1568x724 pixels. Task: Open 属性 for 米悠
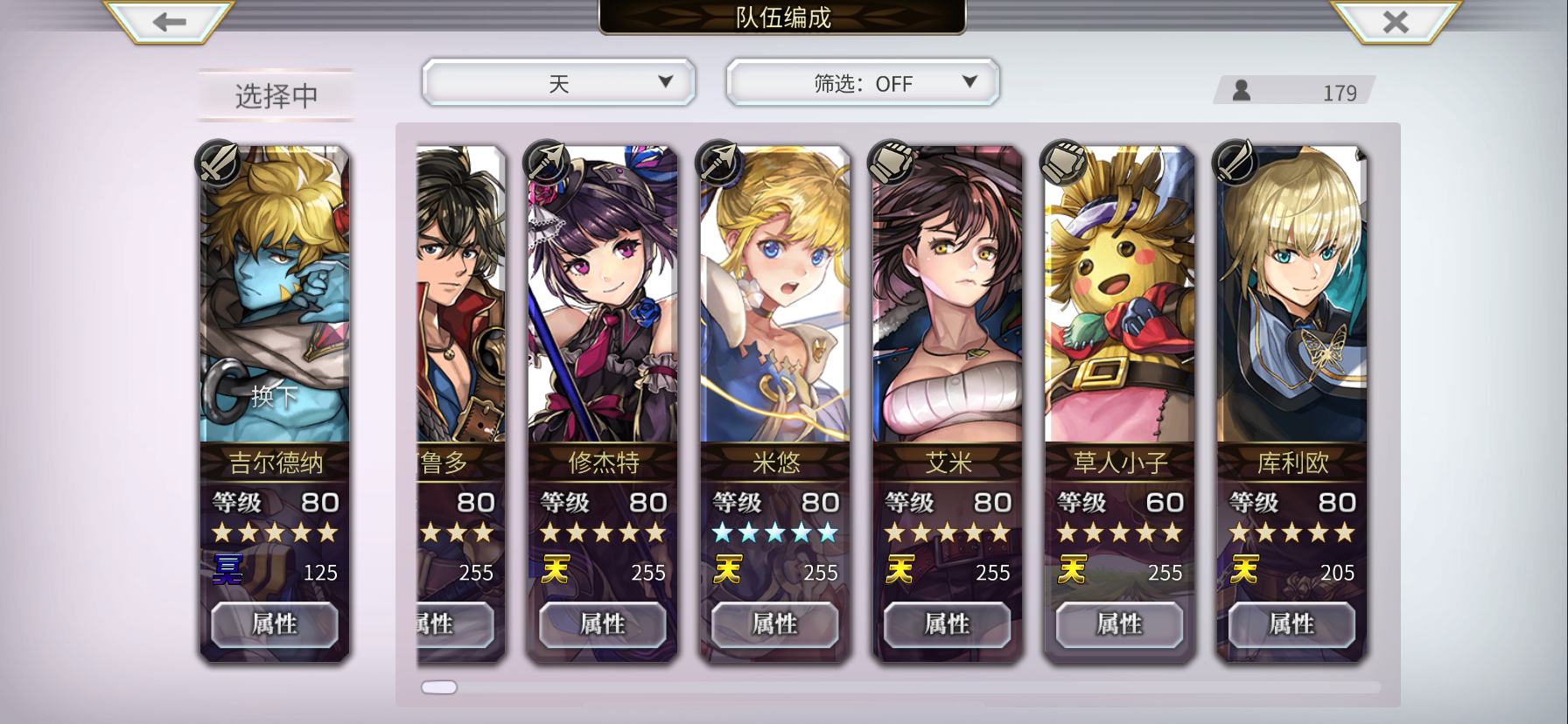775,624
